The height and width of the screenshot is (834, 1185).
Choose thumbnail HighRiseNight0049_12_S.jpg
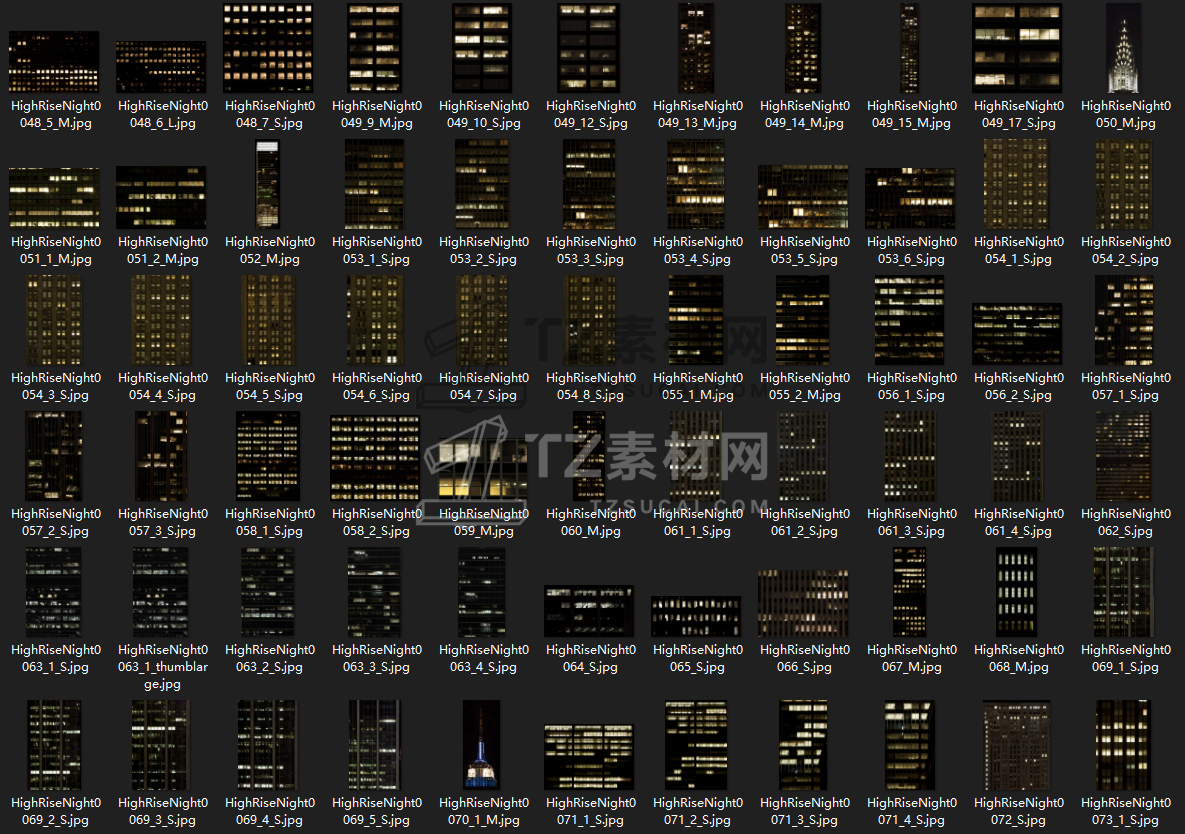tap(589, 48)
